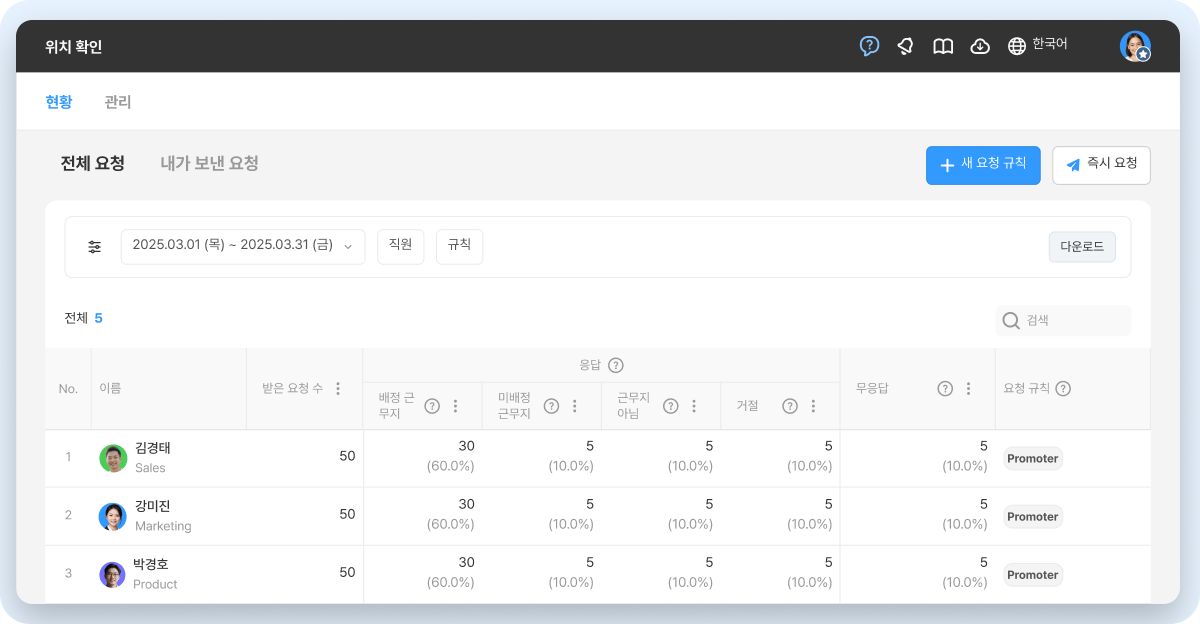
Task: Click the help icon next to 응답
Action: pos(616,365)
